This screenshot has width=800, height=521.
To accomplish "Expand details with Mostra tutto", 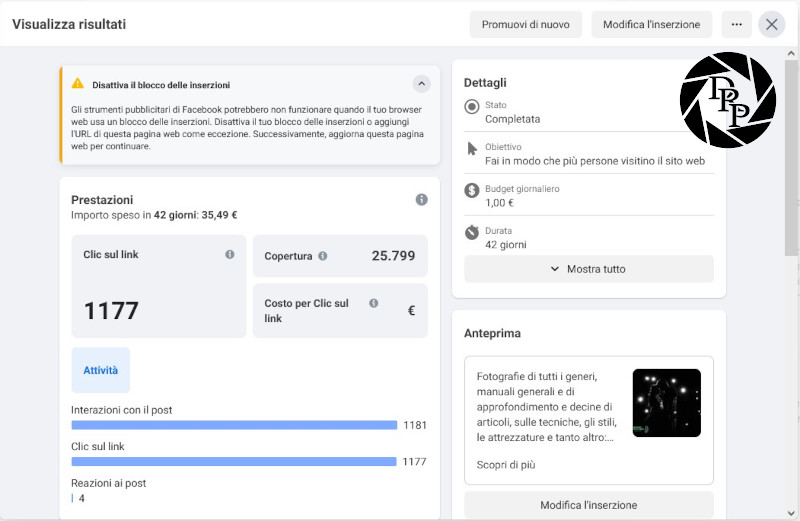I will [589, 269].
